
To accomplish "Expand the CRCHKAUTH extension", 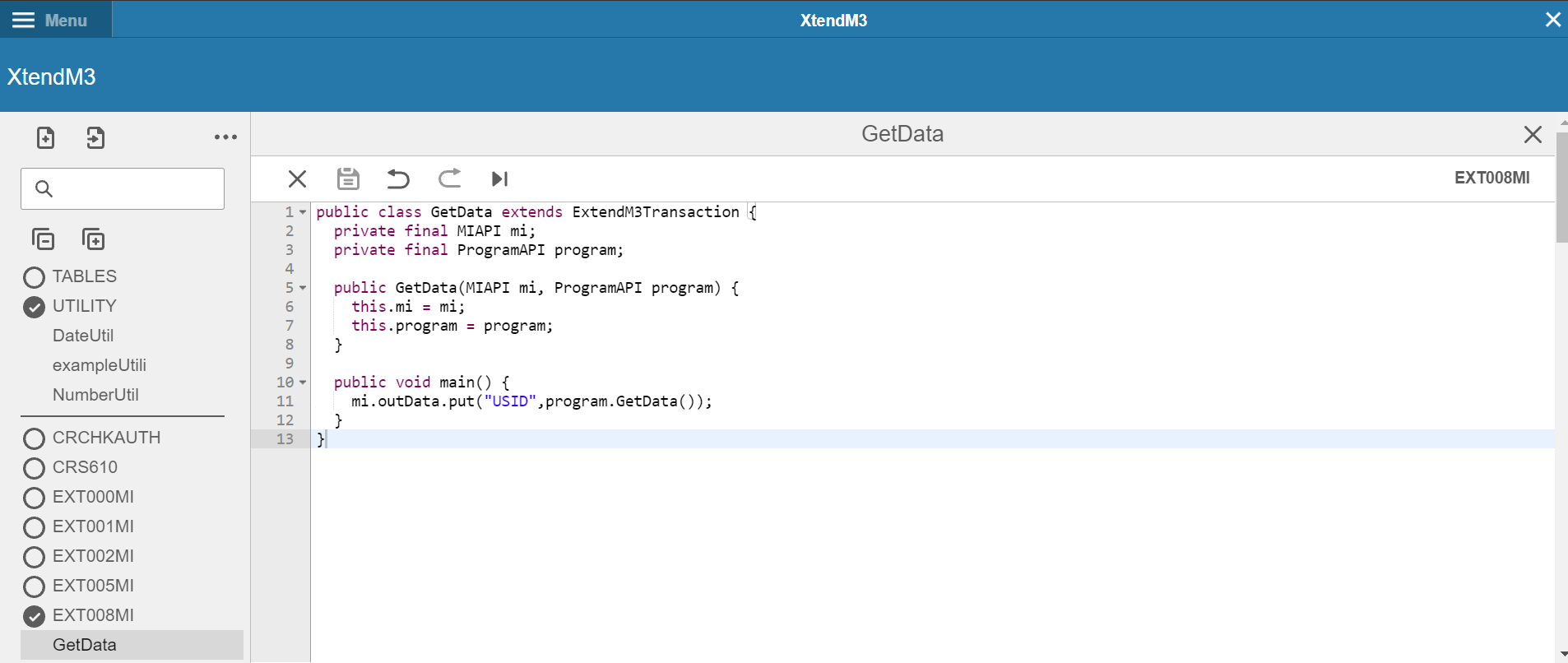I will click(x=34, y=438).
